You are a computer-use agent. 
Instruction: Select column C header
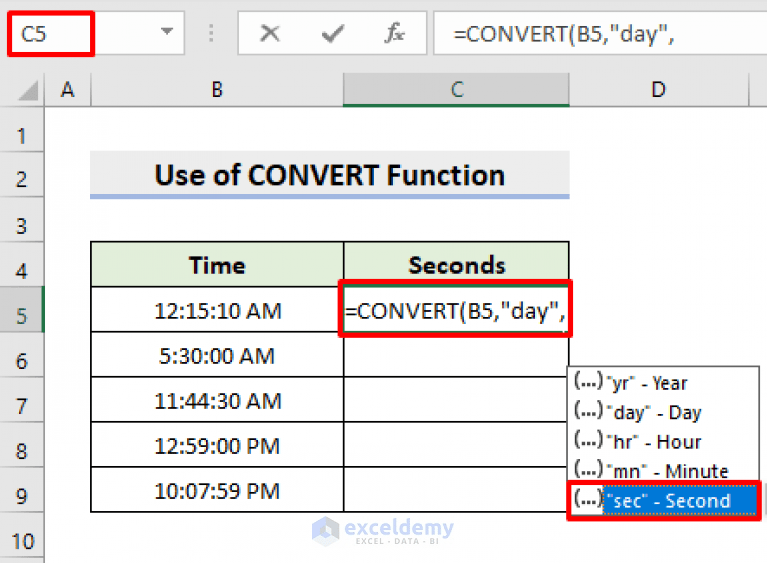coord(456,90)
